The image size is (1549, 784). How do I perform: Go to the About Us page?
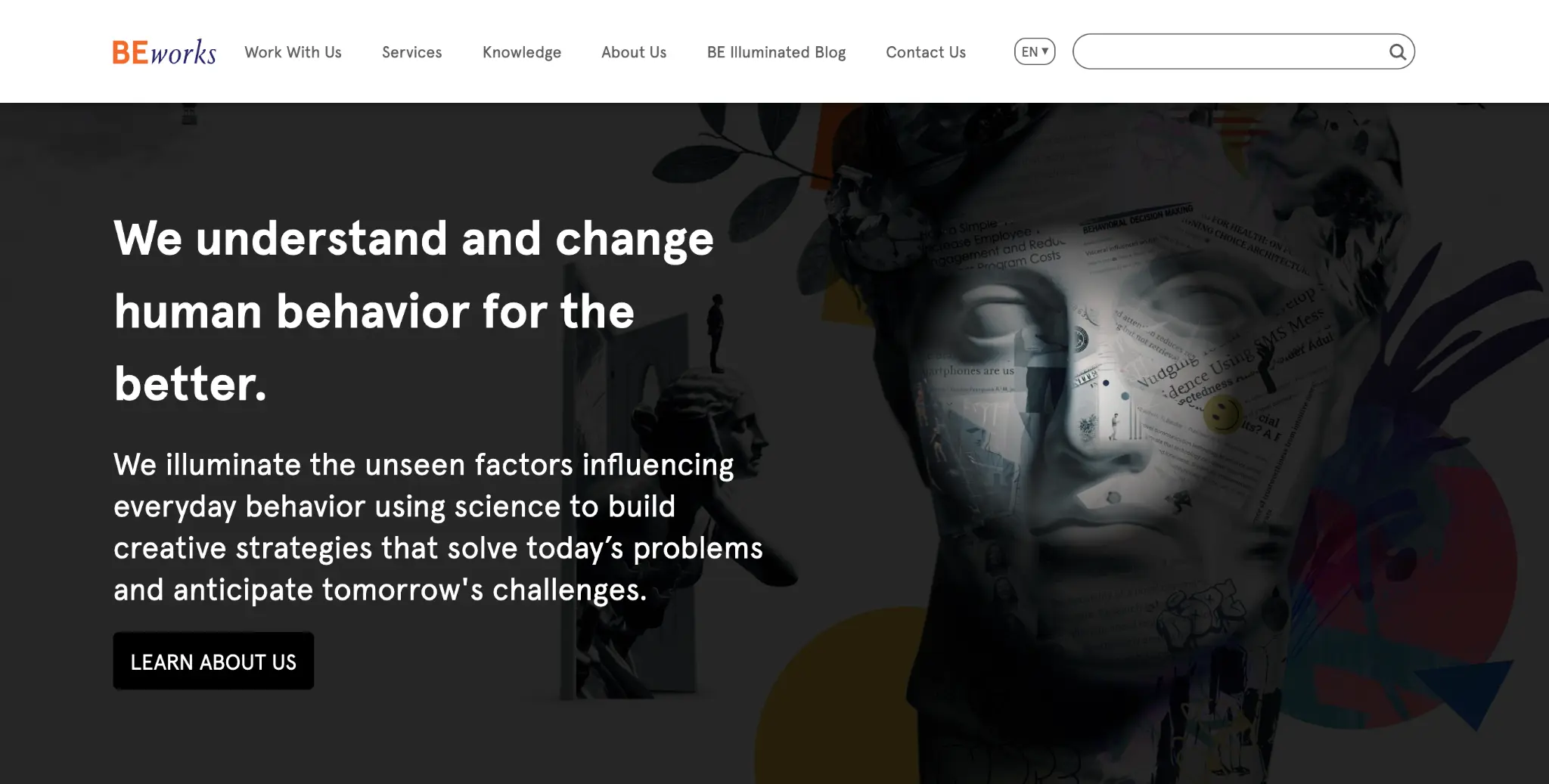(x=634, y=52)
